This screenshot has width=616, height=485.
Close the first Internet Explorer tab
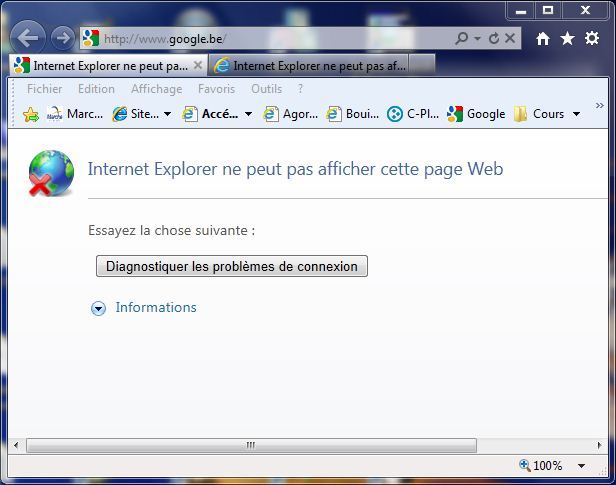198,65
